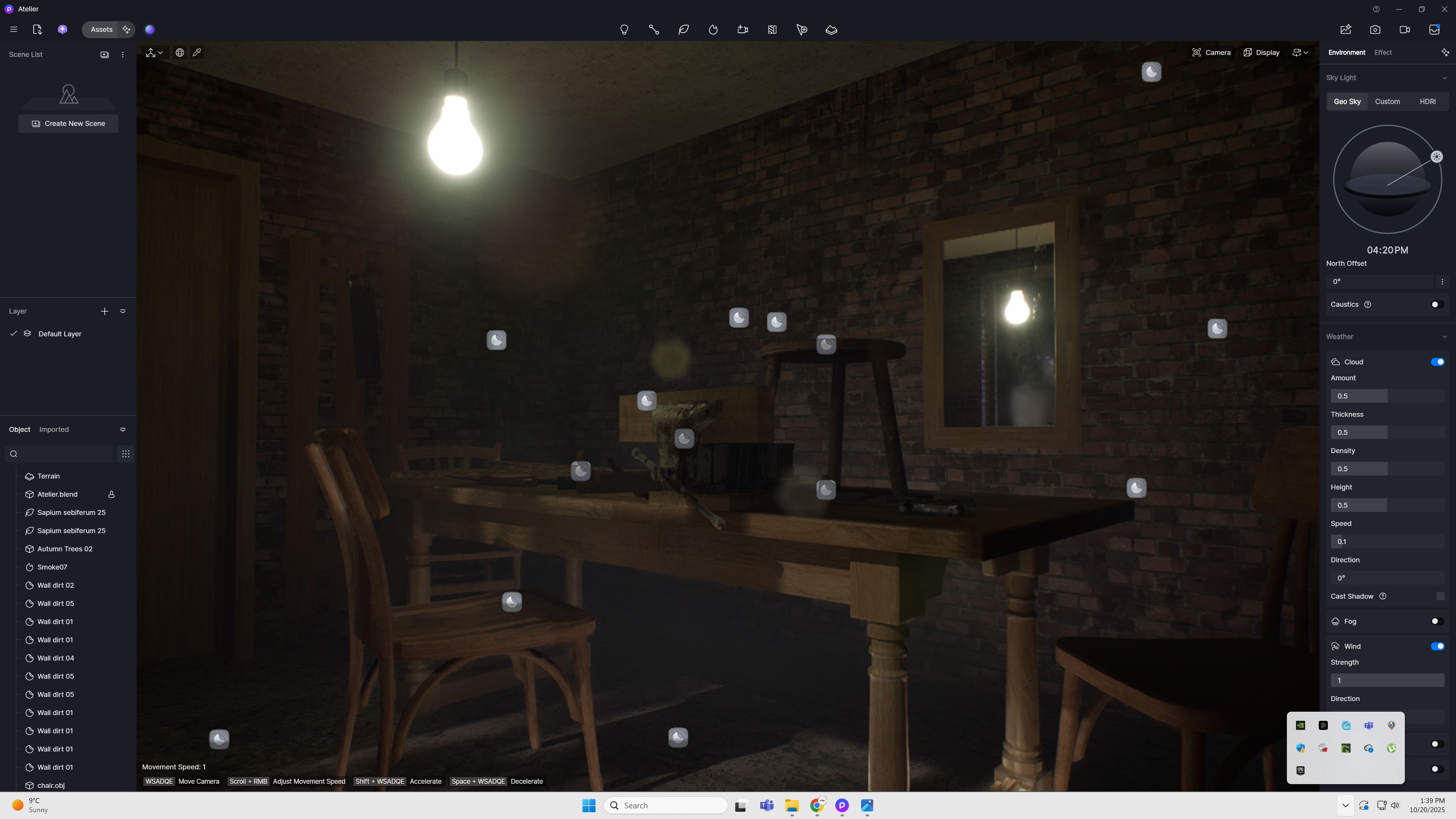Click the add scene icon beside Scene List
This screenshot has width=1456, height=819.
(105, 55)
